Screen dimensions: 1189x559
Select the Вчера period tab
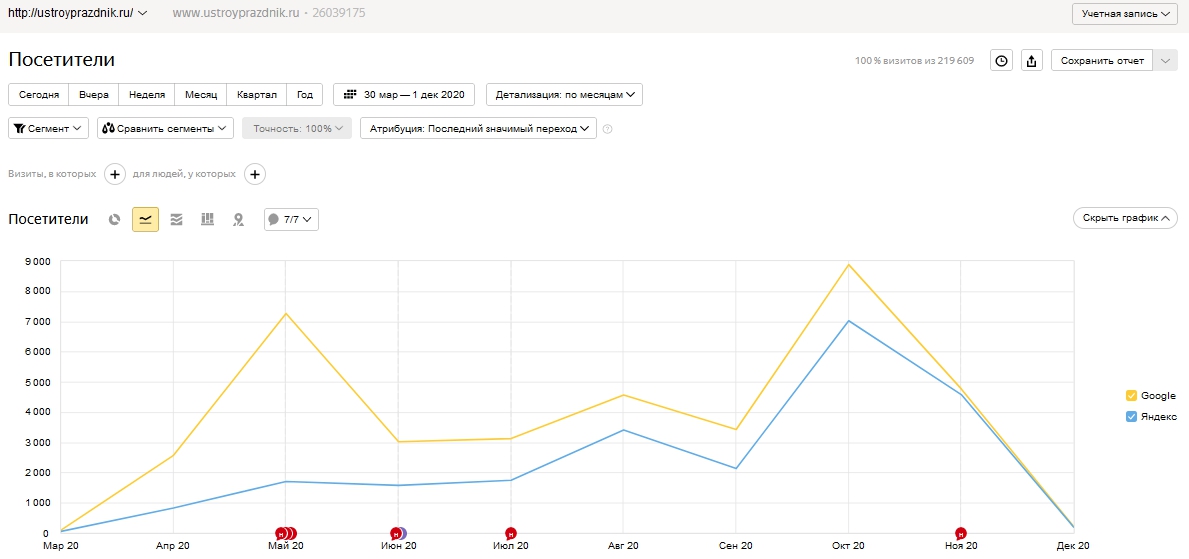pyautogui.click(x=94, y=95)
